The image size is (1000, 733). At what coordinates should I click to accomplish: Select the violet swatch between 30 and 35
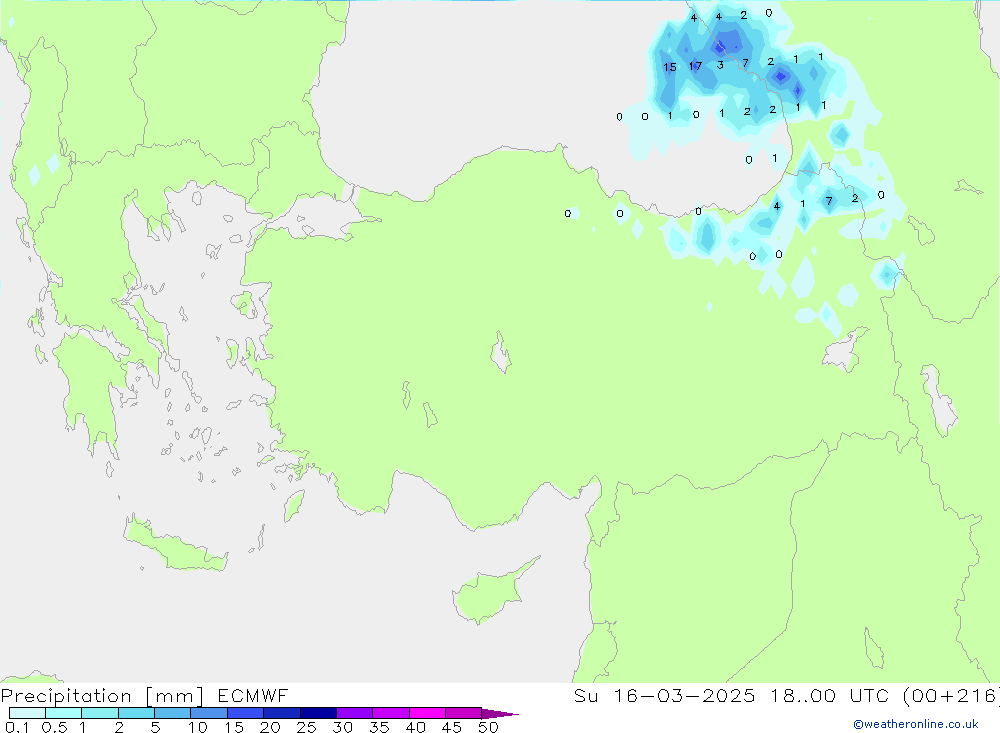pos(354,713)
